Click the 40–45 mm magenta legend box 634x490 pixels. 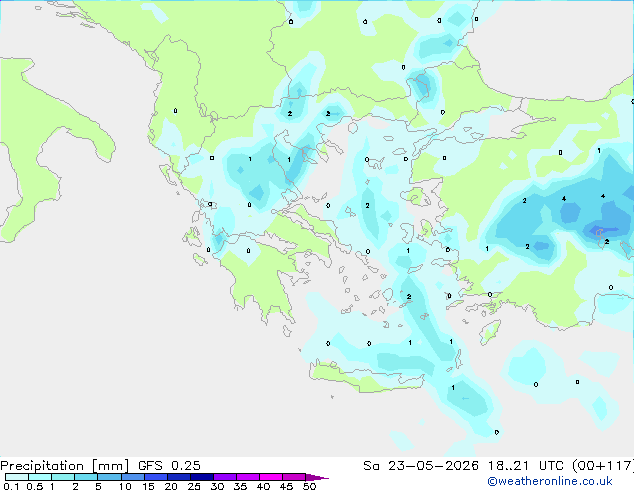coord(271,477)
